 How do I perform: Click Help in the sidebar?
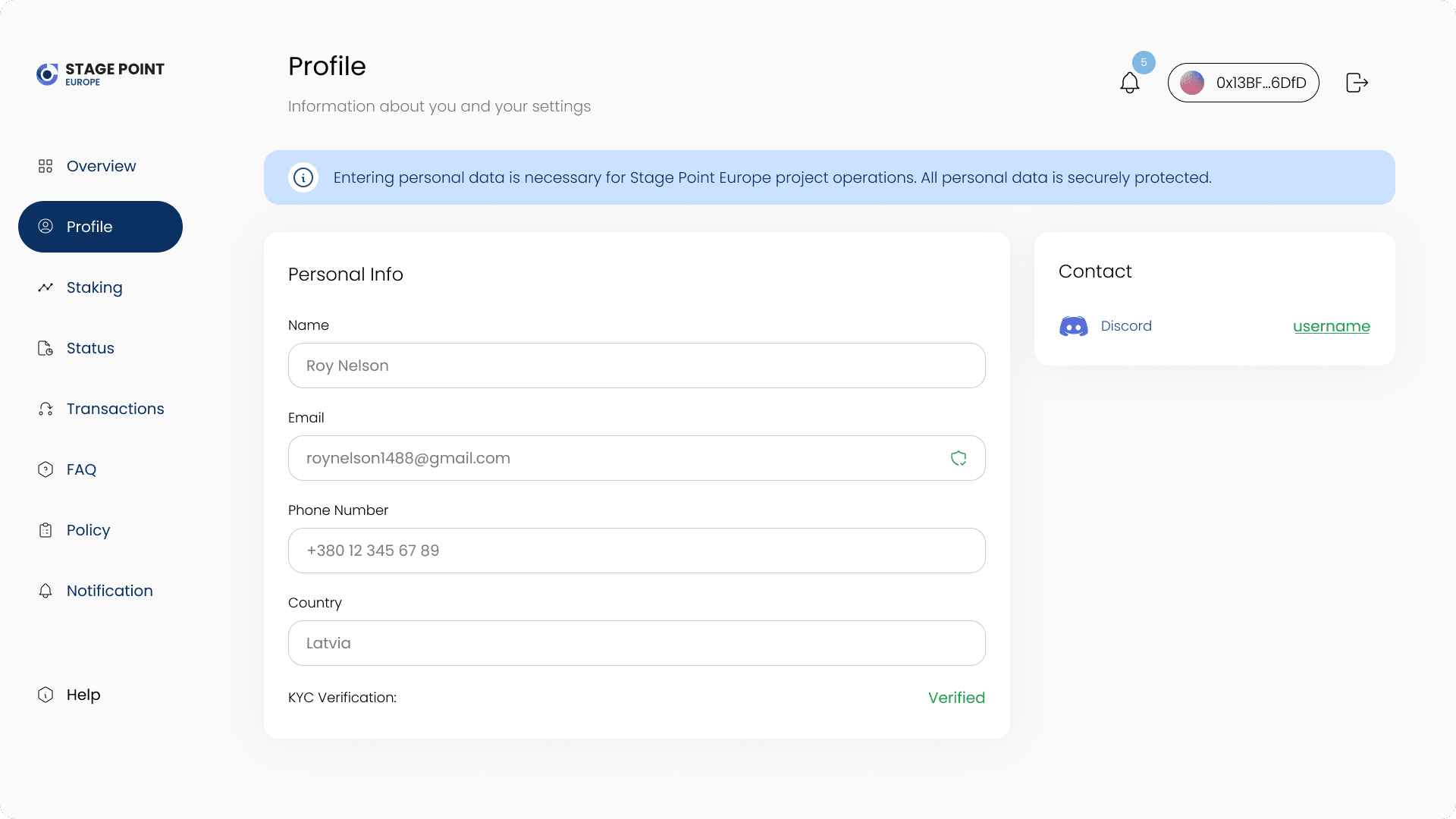click(83, 695)
